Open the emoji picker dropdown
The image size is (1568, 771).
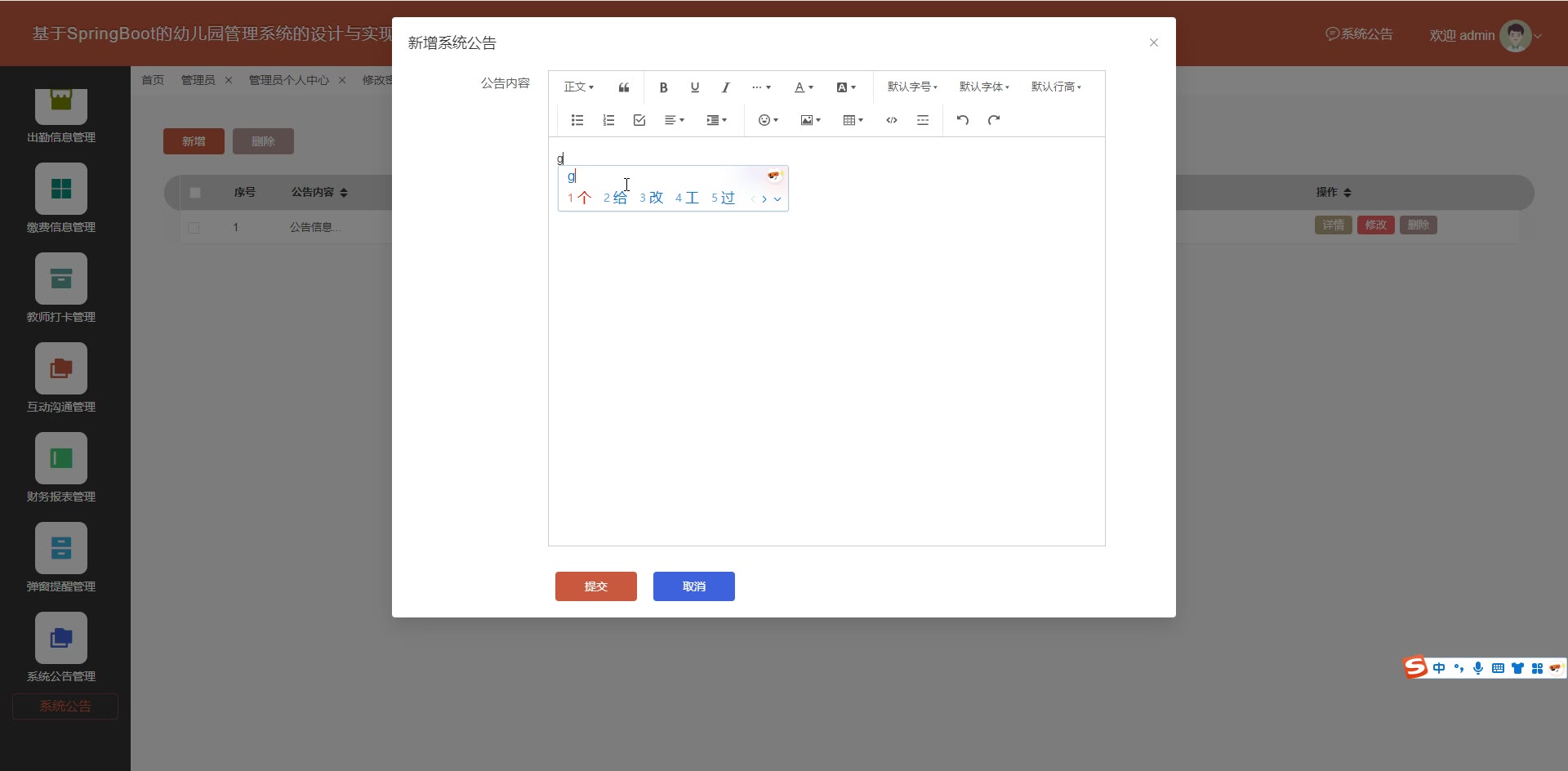pyautogui.click(x=768, y=120)
